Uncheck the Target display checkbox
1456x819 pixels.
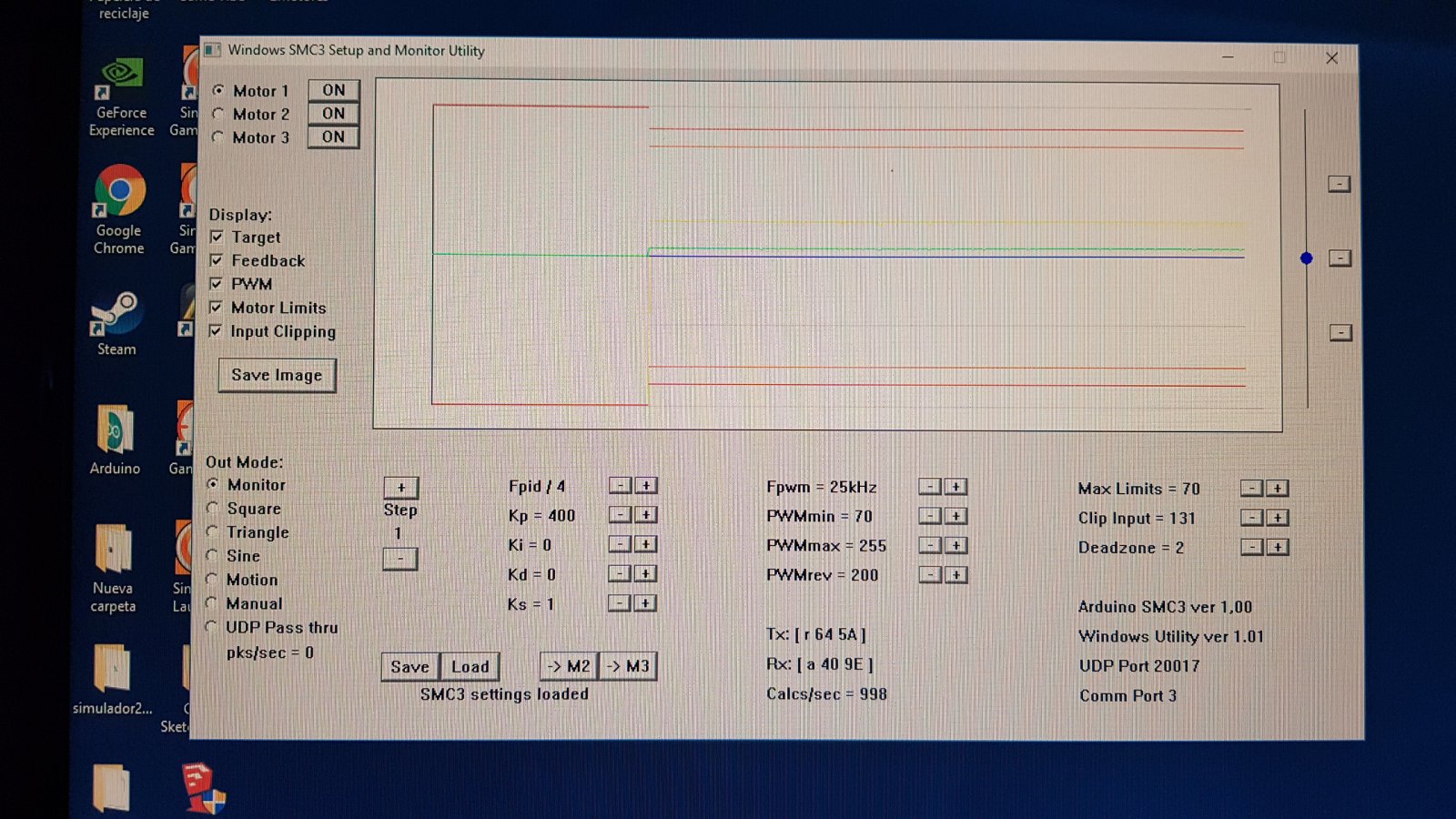[x=217, y=237]
